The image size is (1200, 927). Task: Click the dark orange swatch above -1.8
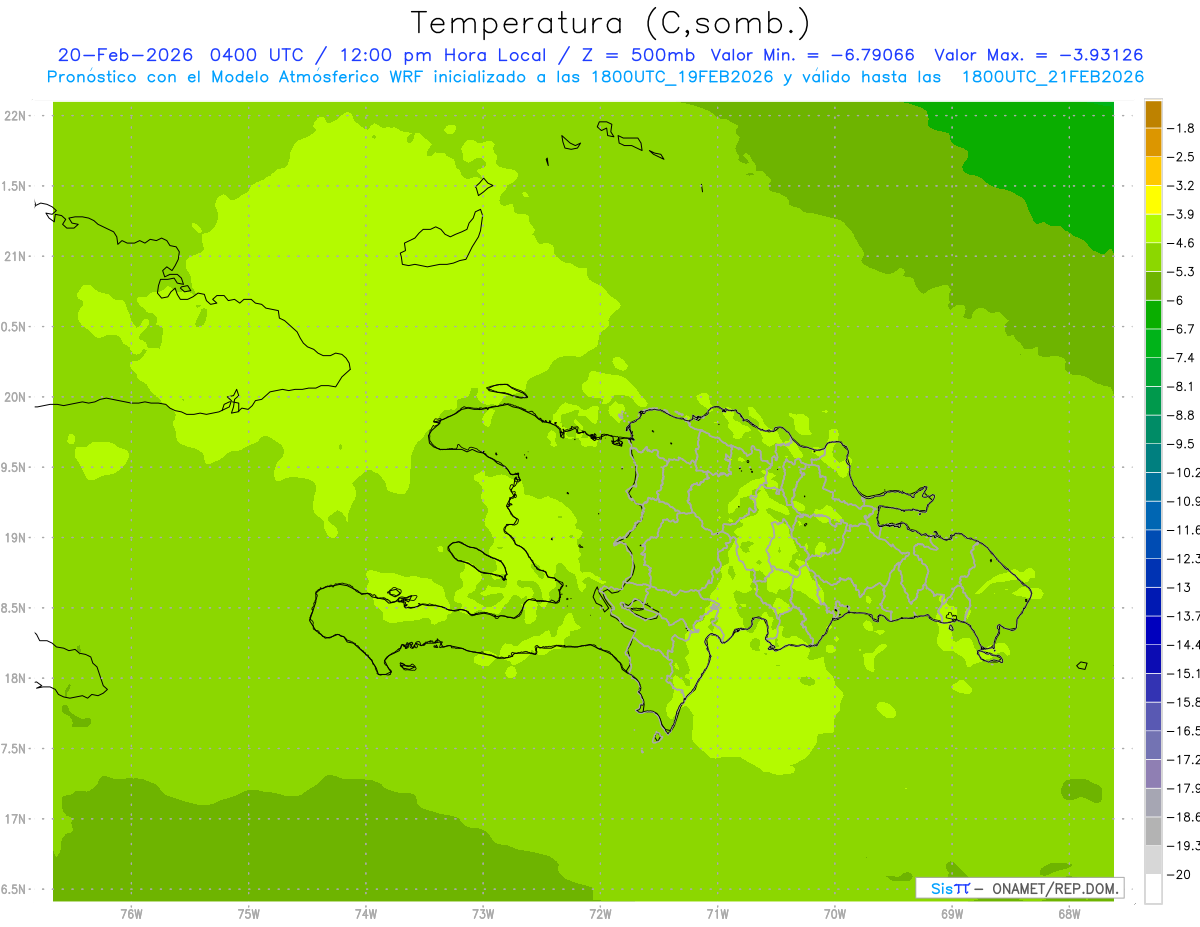[1153, 114]
